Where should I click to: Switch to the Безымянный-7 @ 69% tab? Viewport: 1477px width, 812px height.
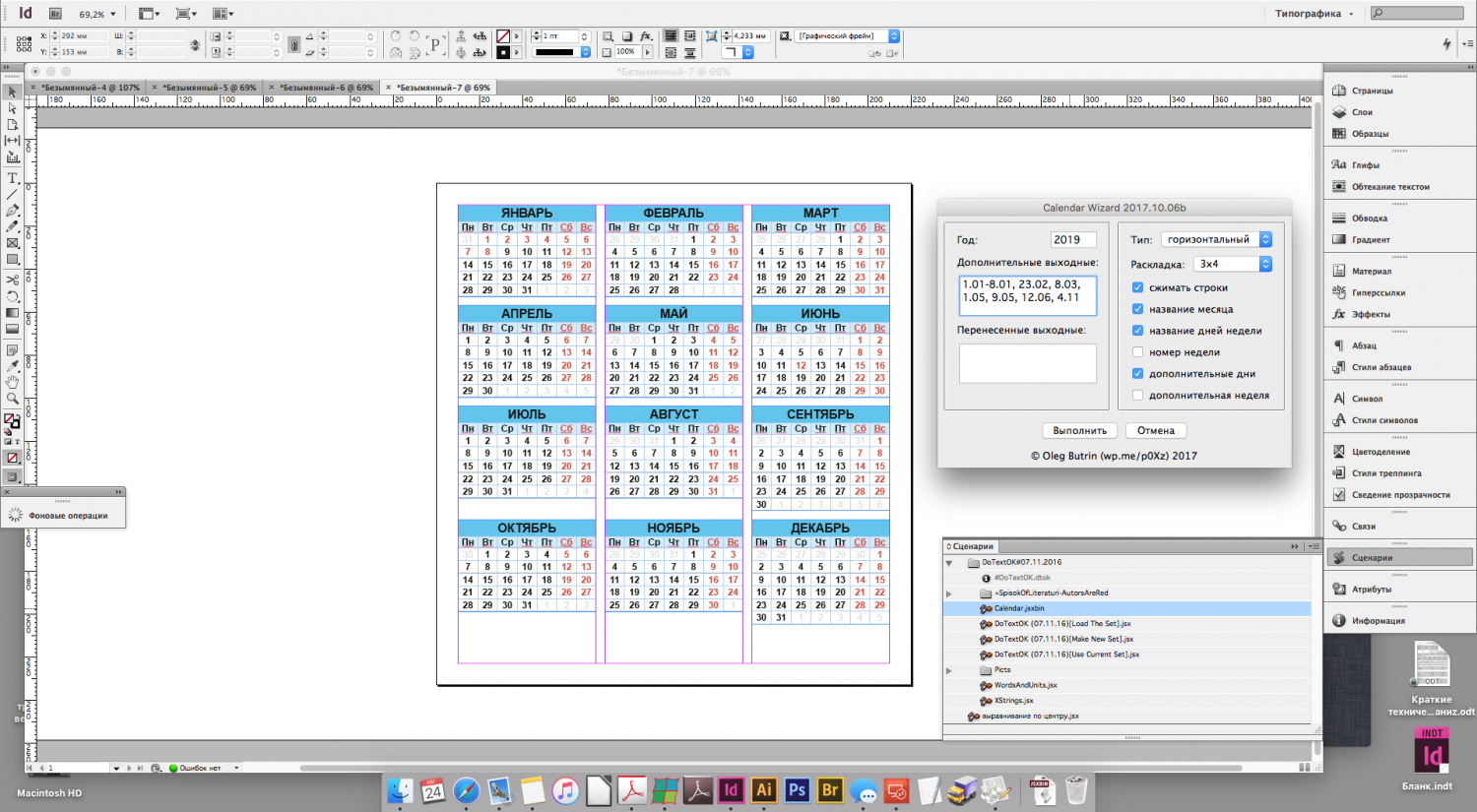tap(444, 88)
